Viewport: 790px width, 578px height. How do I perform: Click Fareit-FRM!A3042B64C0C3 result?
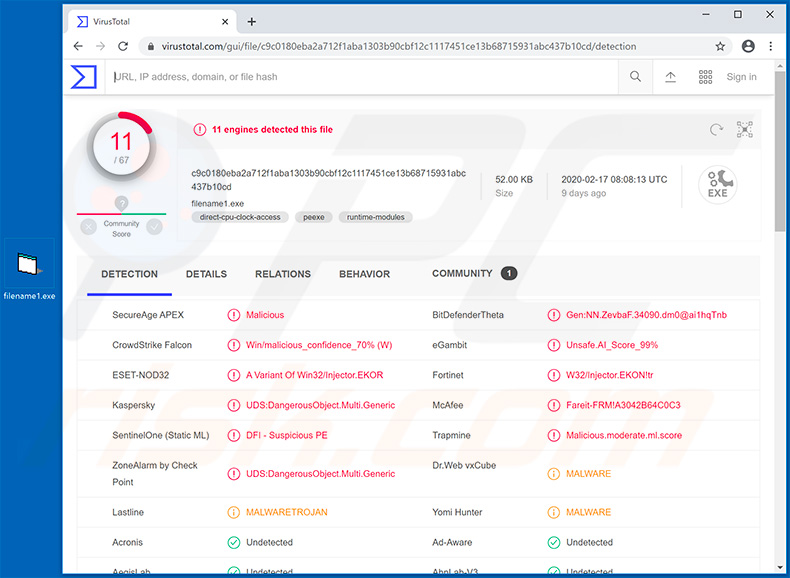pyautogui.click(x=623, y=405)
